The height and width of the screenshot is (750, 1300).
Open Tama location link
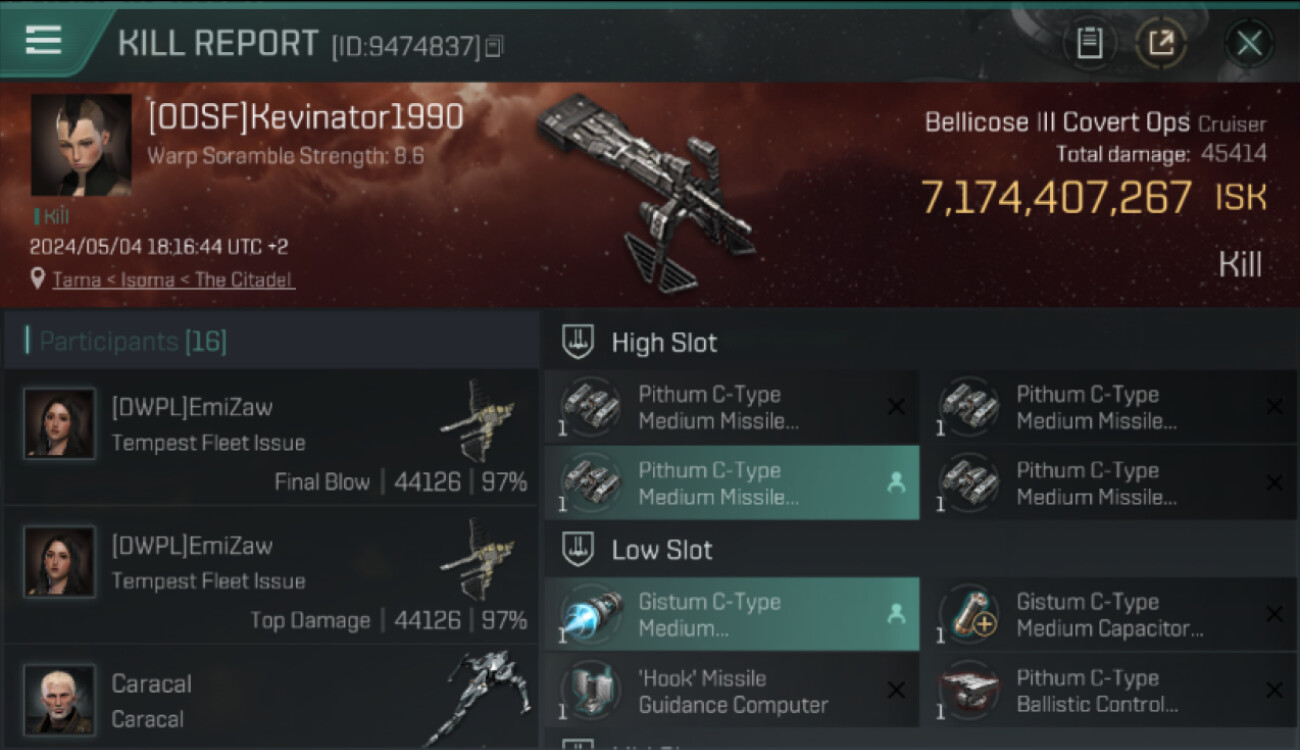click(x=77, y=280)
